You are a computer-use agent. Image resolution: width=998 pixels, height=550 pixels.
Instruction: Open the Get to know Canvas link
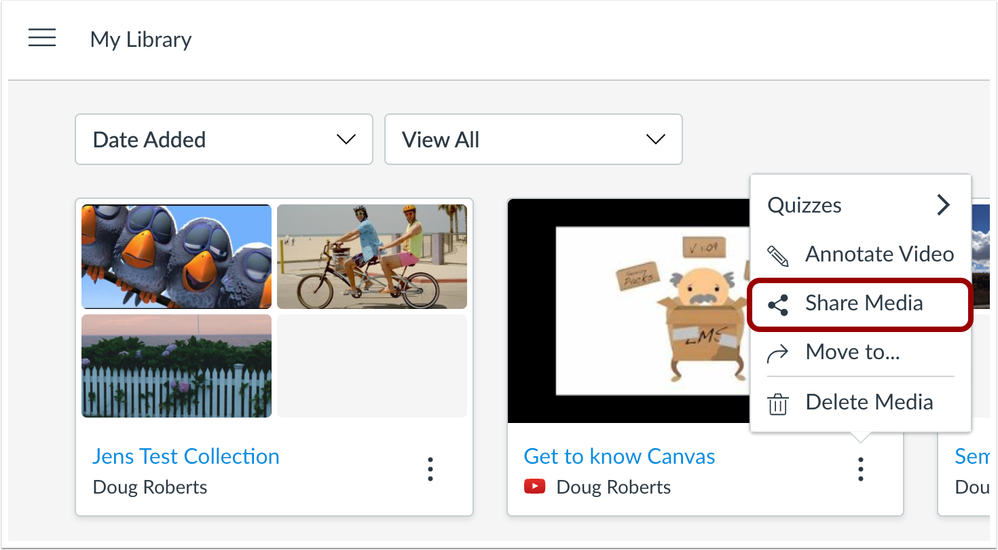pyautogui.click(x=619, y=457)
